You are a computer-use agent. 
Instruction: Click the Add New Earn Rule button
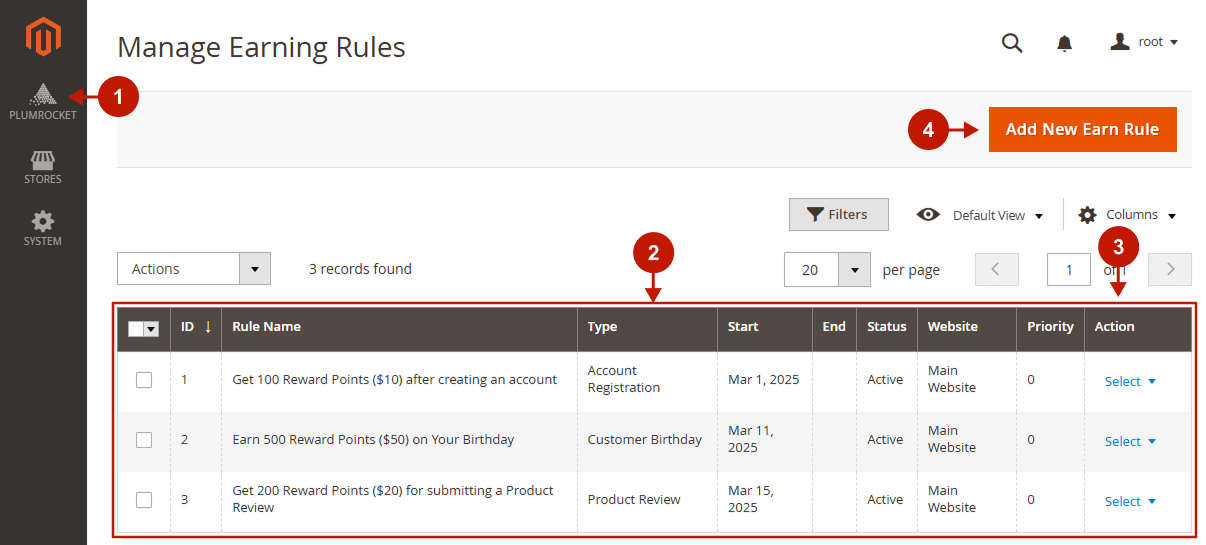click(x=1082, y=130)
